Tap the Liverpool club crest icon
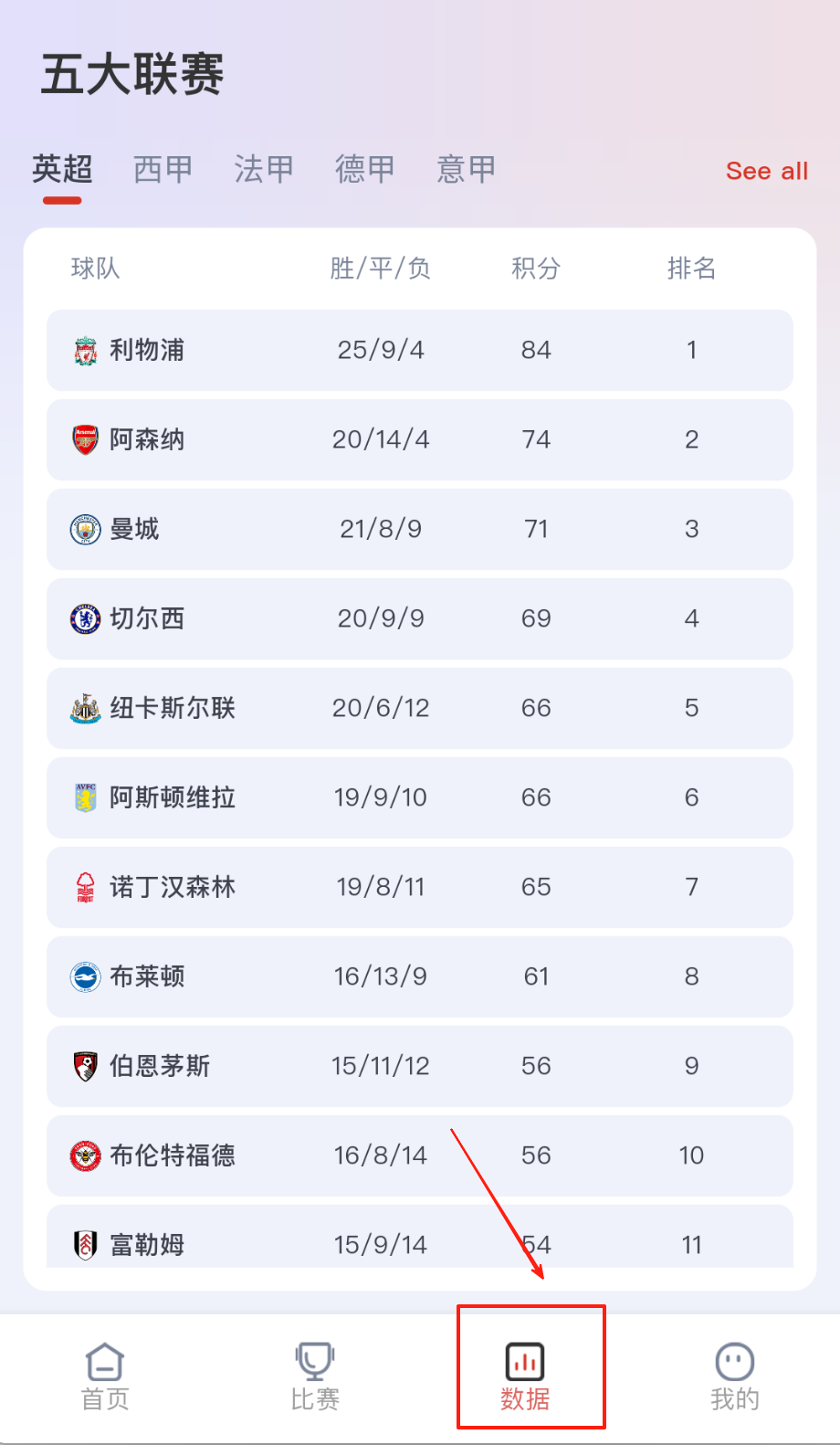This screenshot has height=1445, width=840. [86, 351]
